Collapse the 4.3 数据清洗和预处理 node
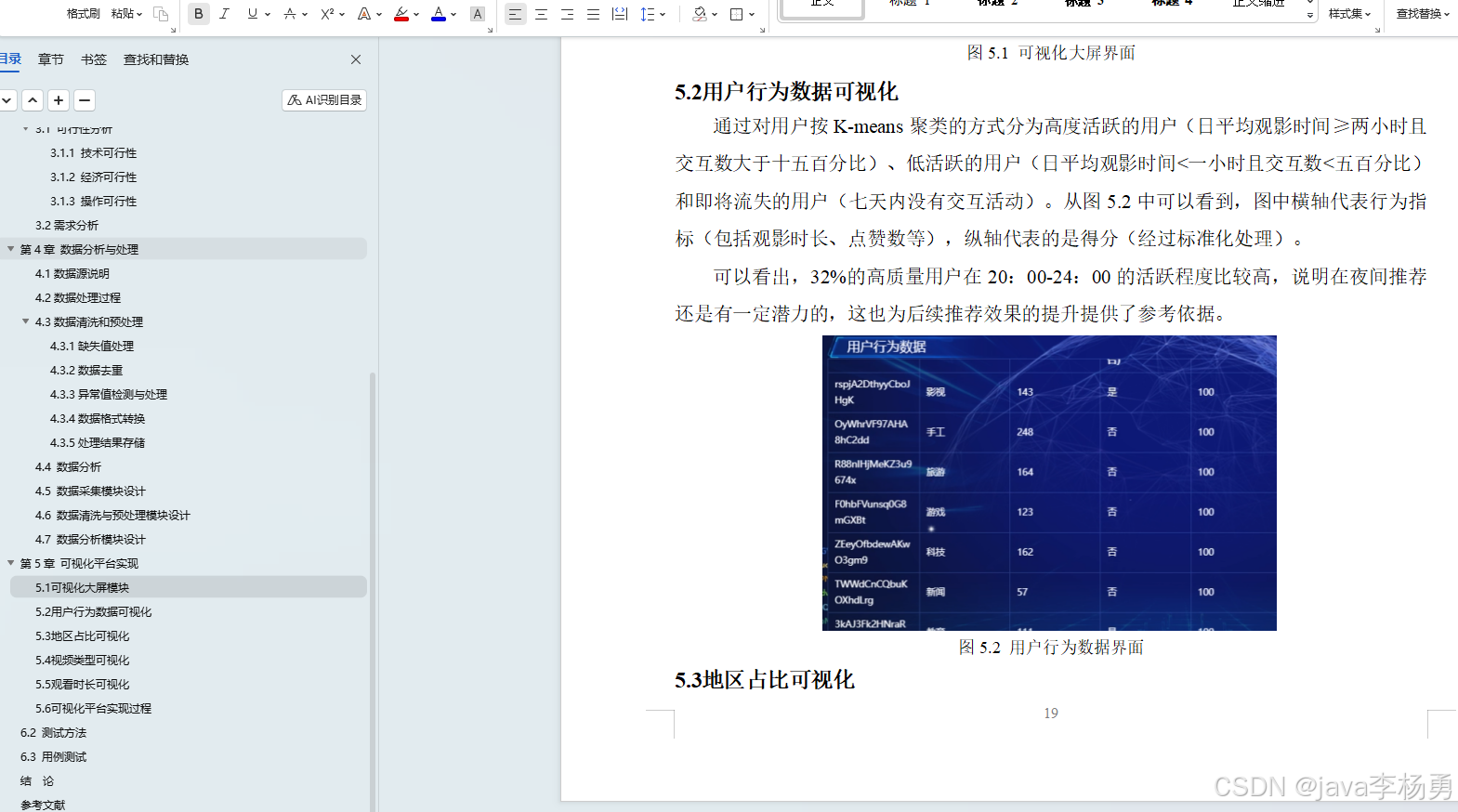This screenshot has width=1458, height=812. [x=26, y=321]
